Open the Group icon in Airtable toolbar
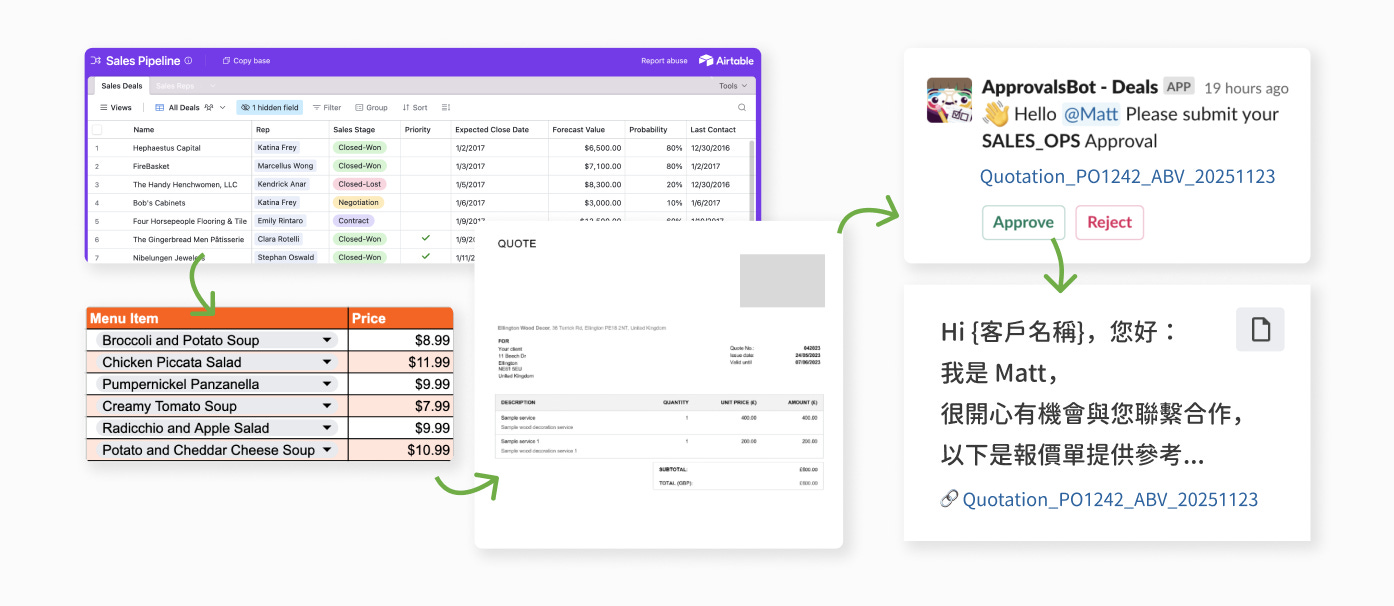The height and width of the screenshot is (606, 1394). pyautogui.click(x=371, y=107)
